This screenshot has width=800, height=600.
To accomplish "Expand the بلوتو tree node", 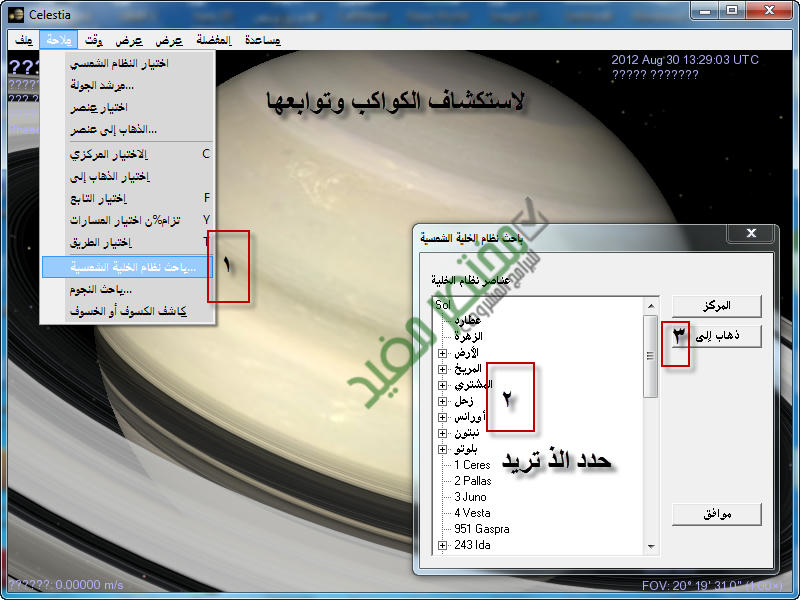I will [442, 449].
